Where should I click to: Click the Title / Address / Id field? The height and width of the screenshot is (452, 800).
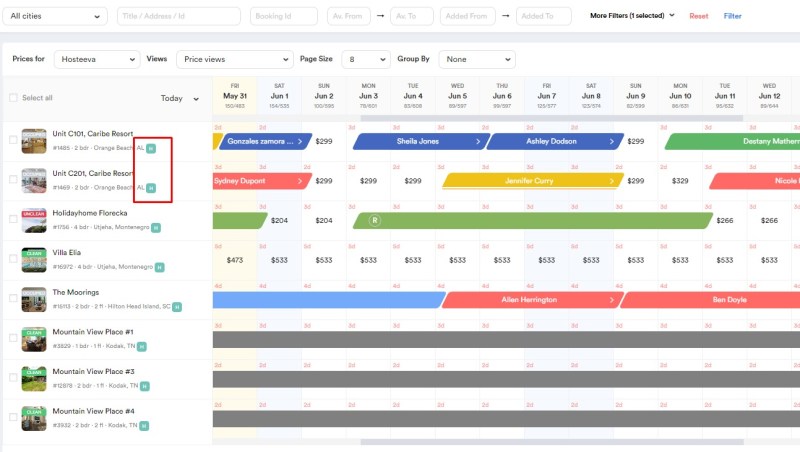pyautogui.click(x=178, y=16)
